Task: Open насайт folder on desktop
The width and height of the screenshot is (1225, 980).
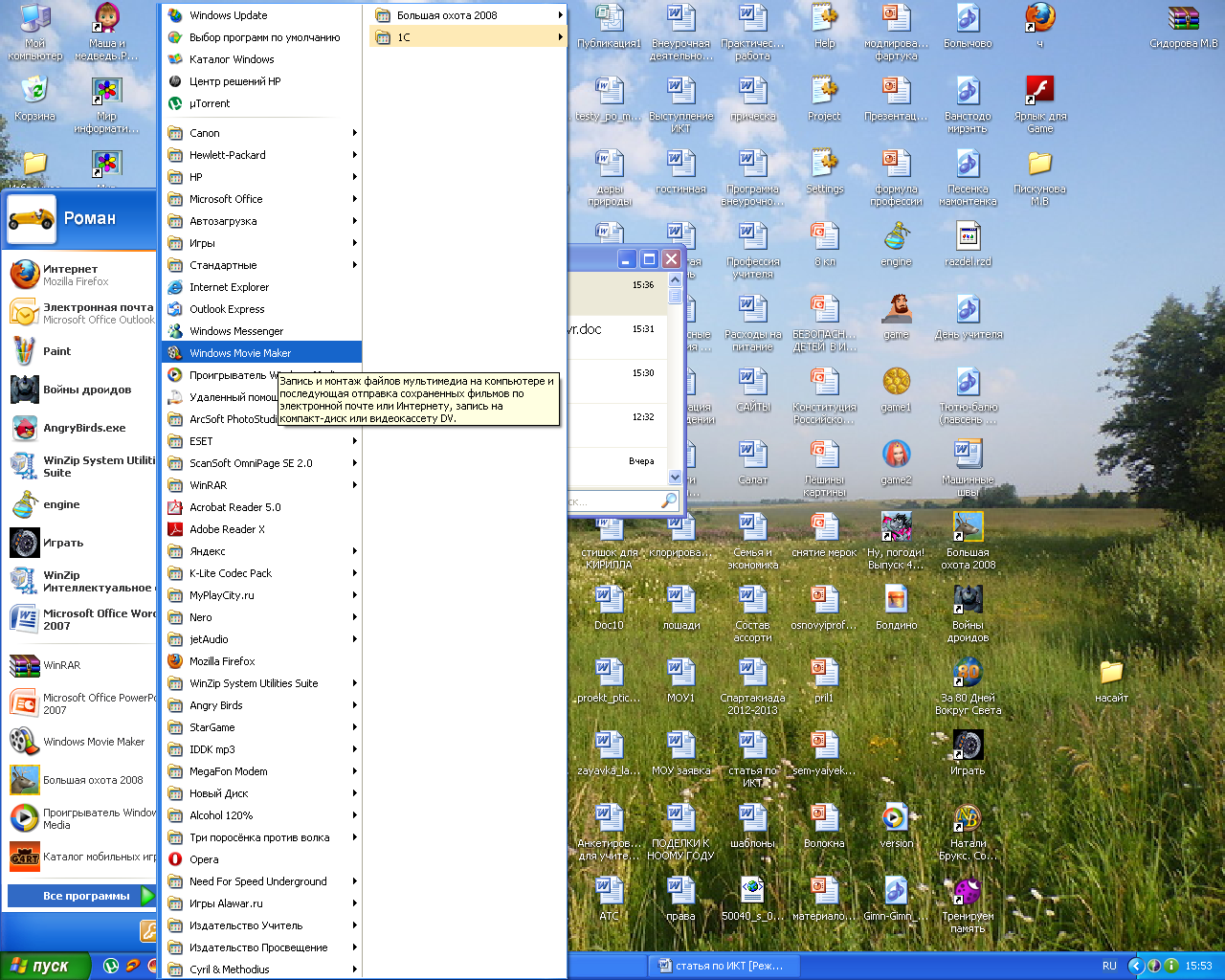Action: (x=1111, y=679)
